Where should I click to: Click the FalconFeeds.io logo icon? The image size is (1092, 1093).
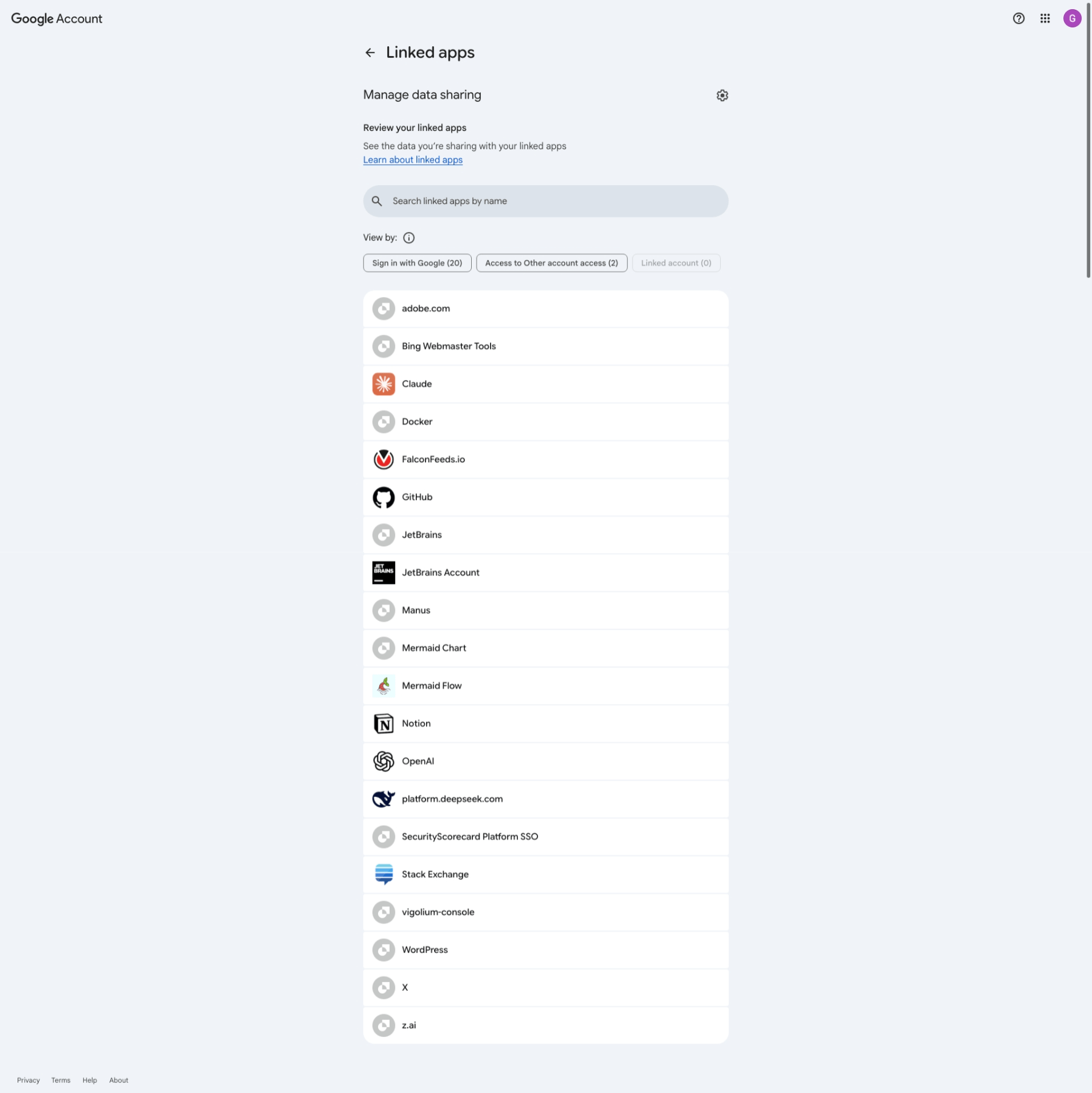click(383, 460)
